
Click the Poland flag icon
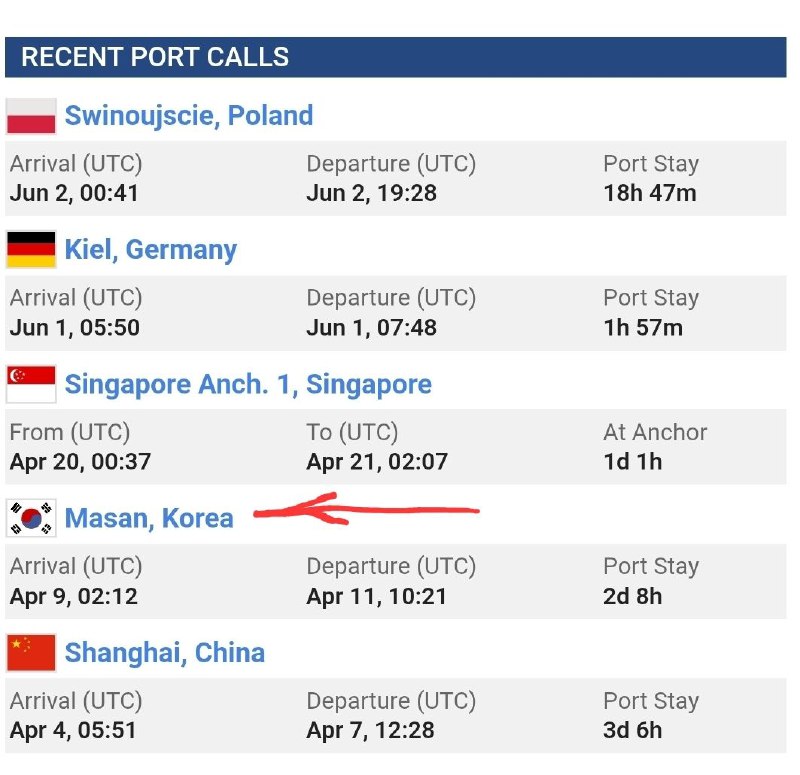(31, 116)
